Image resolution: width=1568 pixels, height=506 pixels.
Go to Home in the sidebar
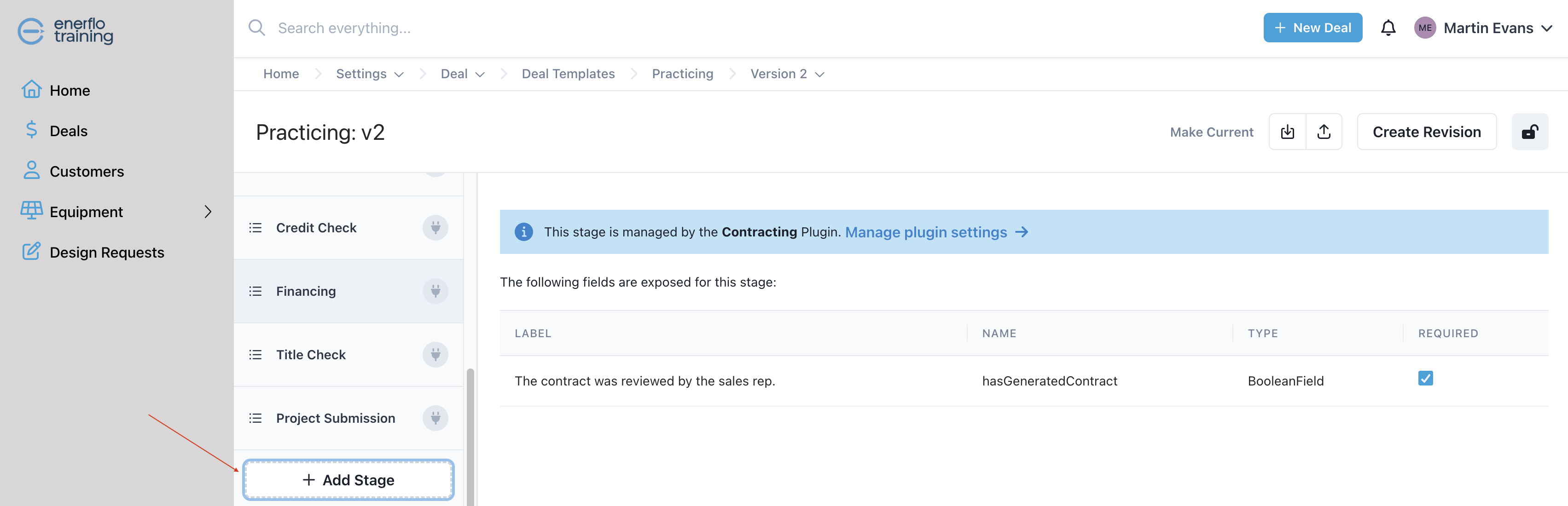70,91
